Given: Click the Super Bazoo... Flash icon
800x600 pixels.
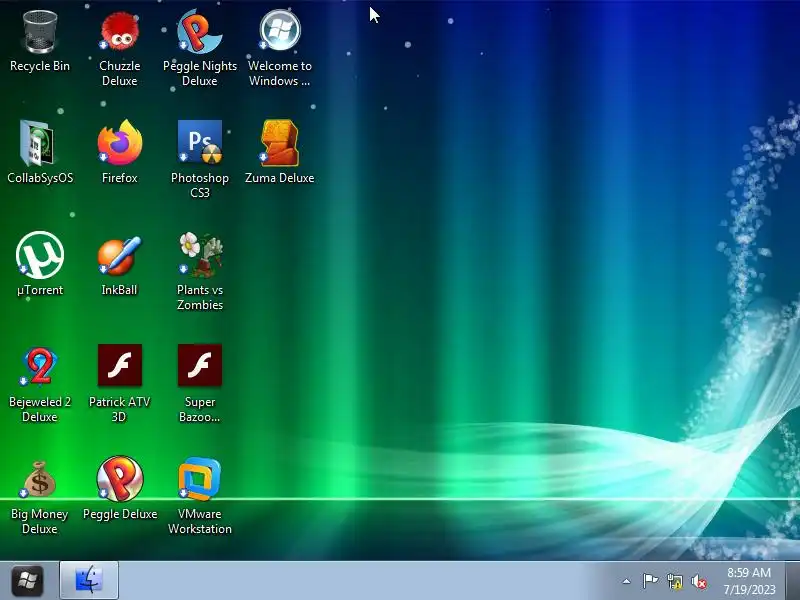Looking at the screenshot, I should click(199, 365).
